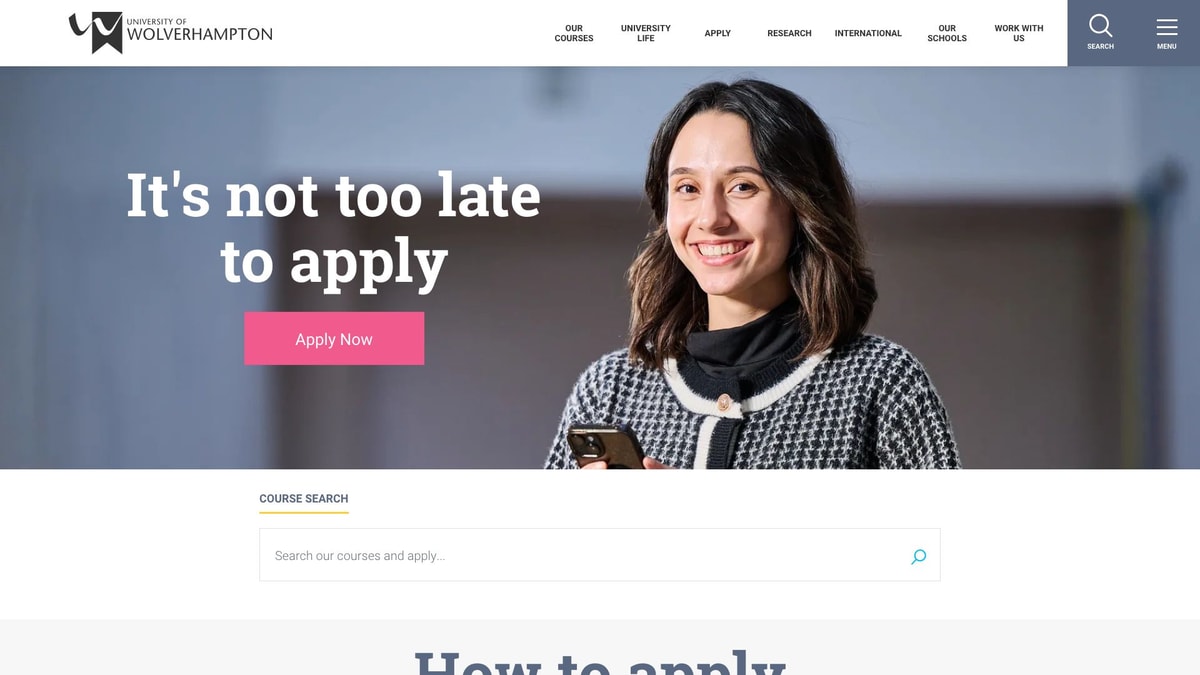
Task: Go to Apply in the top navigation
Action: click(x=718, y=33)
